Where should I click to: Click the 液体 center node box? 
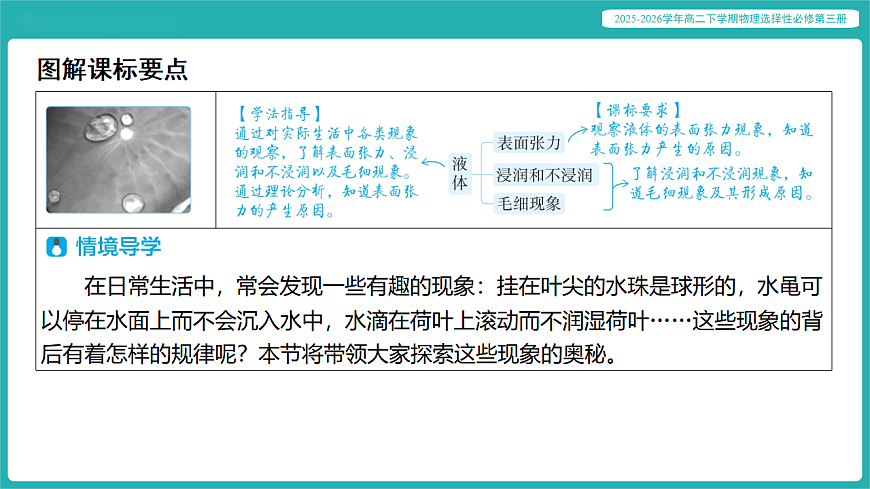click(x=460, y=174)
